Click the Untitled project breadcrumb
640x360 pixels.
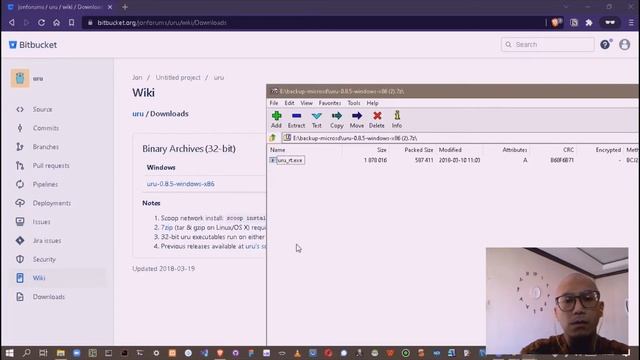(x=178, y=78)
